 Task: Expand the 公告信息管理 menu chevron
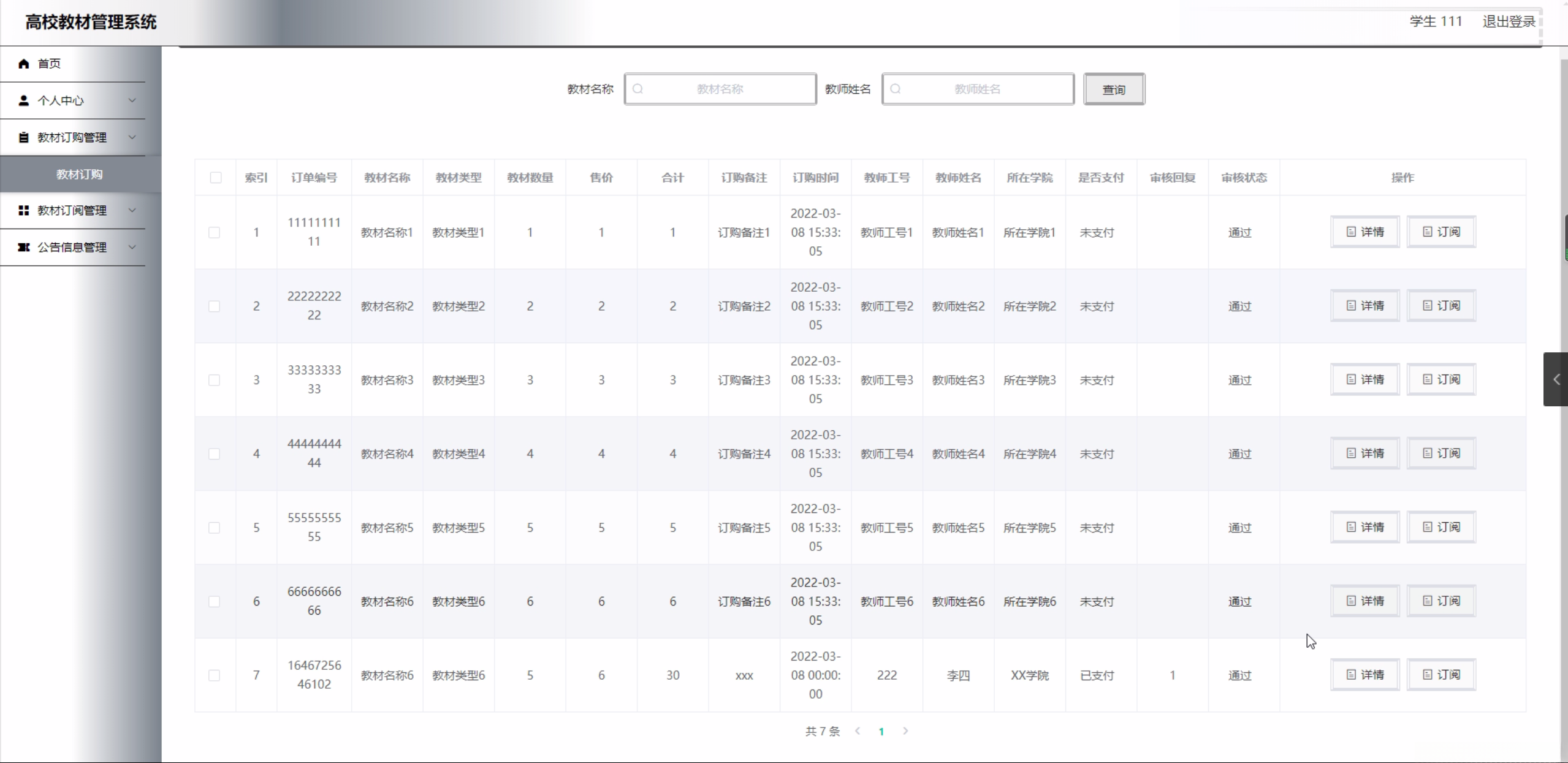[x=132, y=248]
